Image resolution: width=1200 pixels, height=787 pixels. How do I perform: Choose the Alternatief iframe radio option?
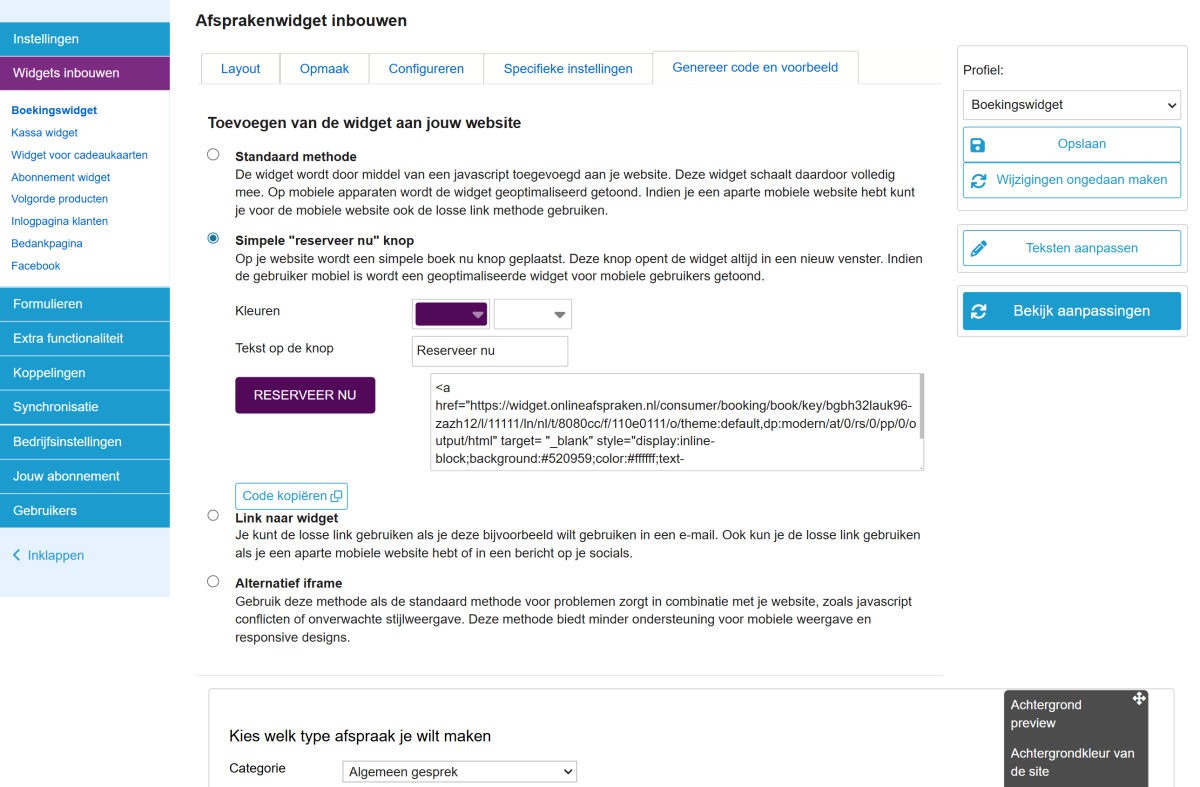(x=213, y=581)
